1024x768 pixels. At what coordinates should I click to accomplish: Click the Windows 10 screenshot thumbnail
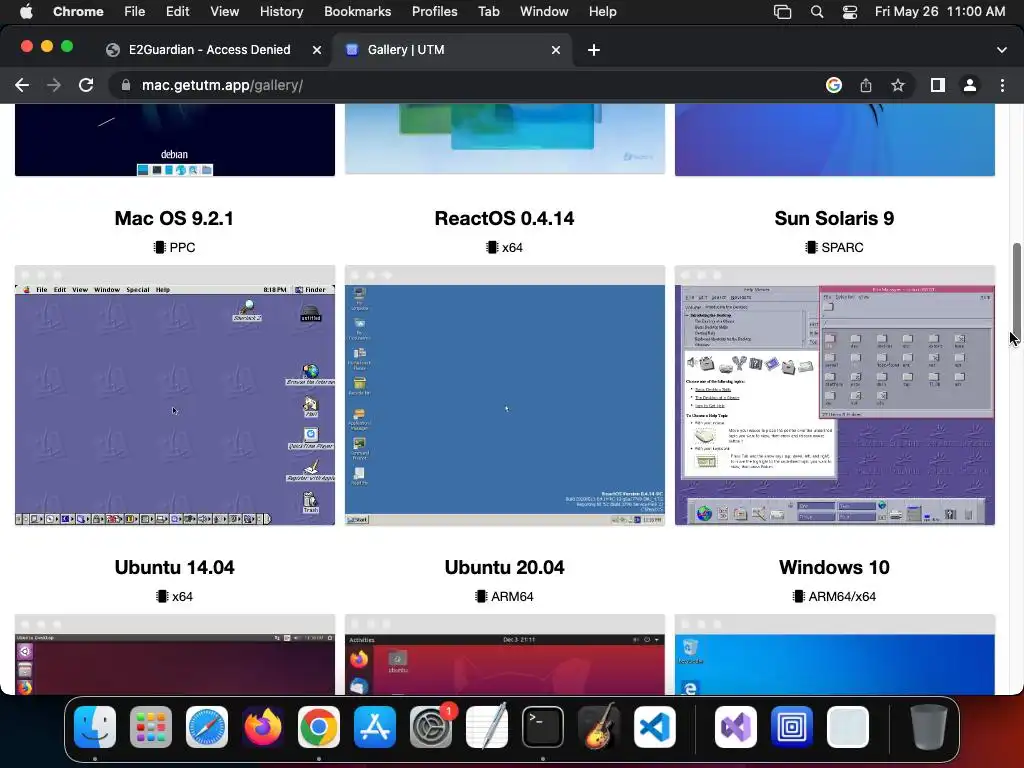(x=835, y=654)
